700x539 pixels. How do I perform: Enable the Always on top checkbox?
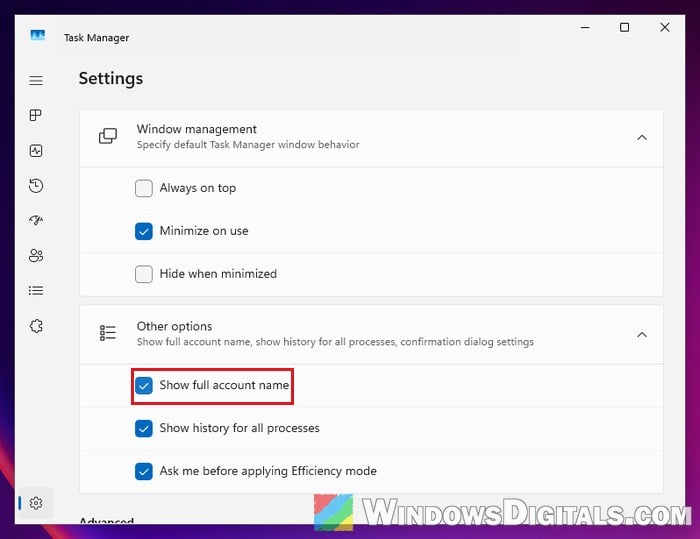coord(144,188)
